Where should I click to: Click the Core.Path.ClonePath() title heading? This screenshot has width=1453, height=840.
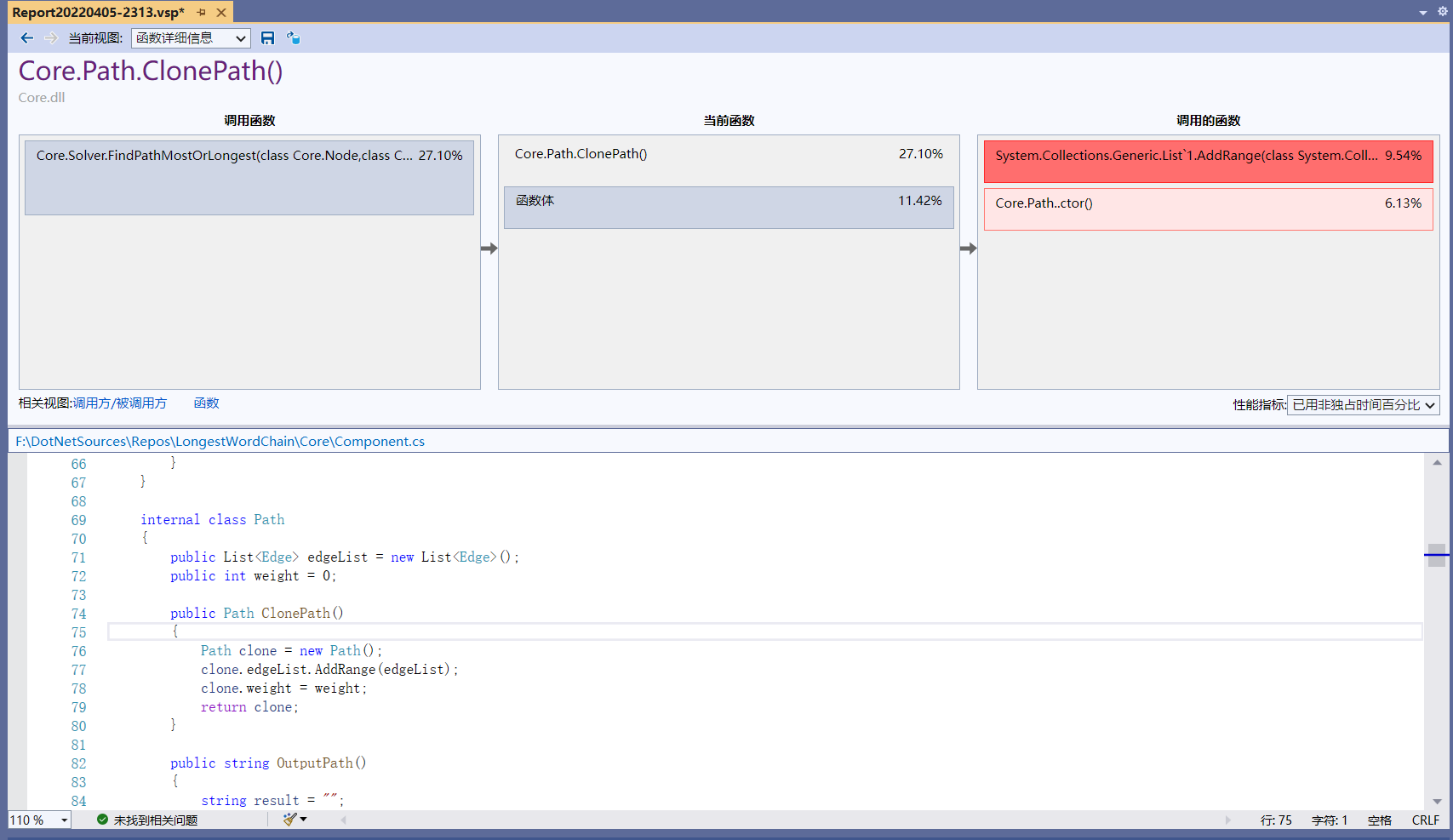point(151,71)
